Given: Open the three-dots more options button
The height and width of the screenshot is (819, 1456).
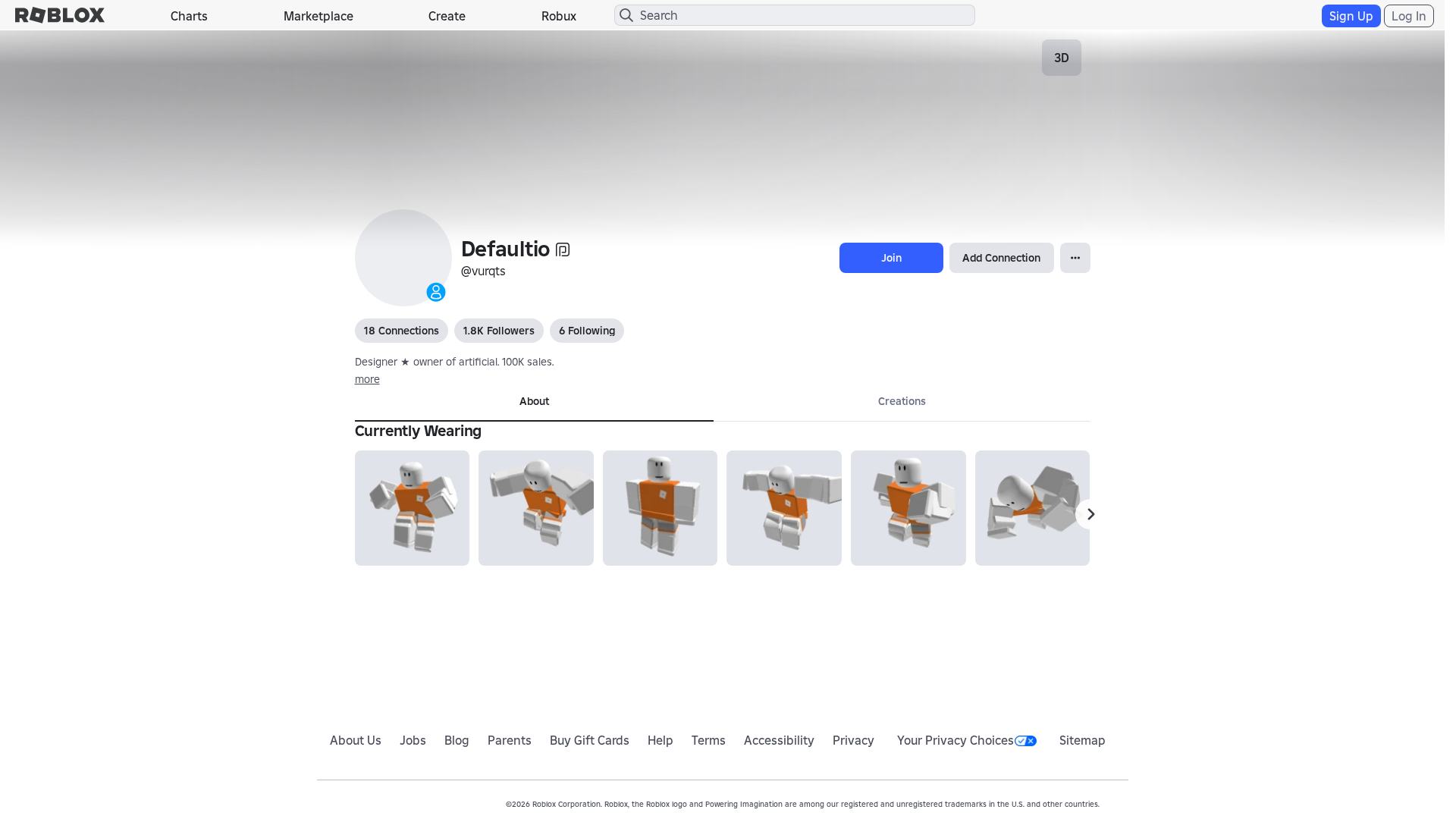Looking at the screenshot, I should coord(1075,258).
